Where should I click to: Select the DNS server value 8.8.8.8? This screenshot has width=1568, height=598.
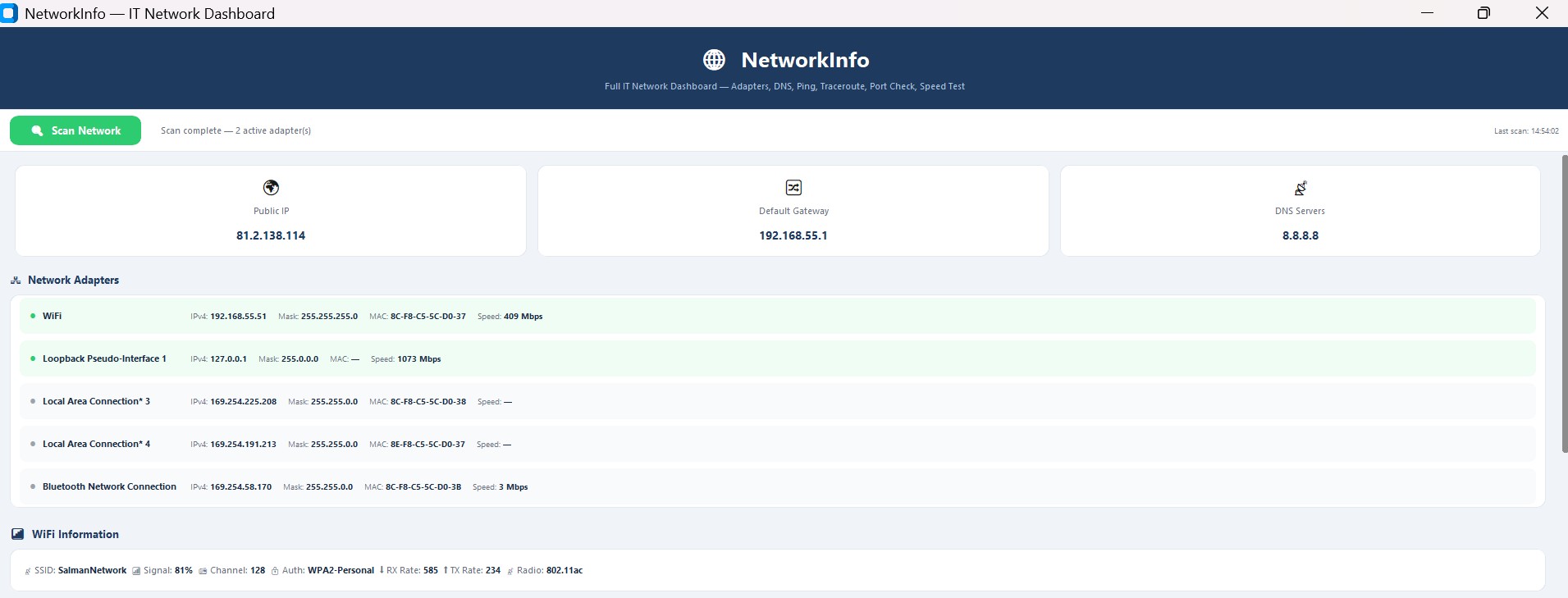[x=1301, y=235]
